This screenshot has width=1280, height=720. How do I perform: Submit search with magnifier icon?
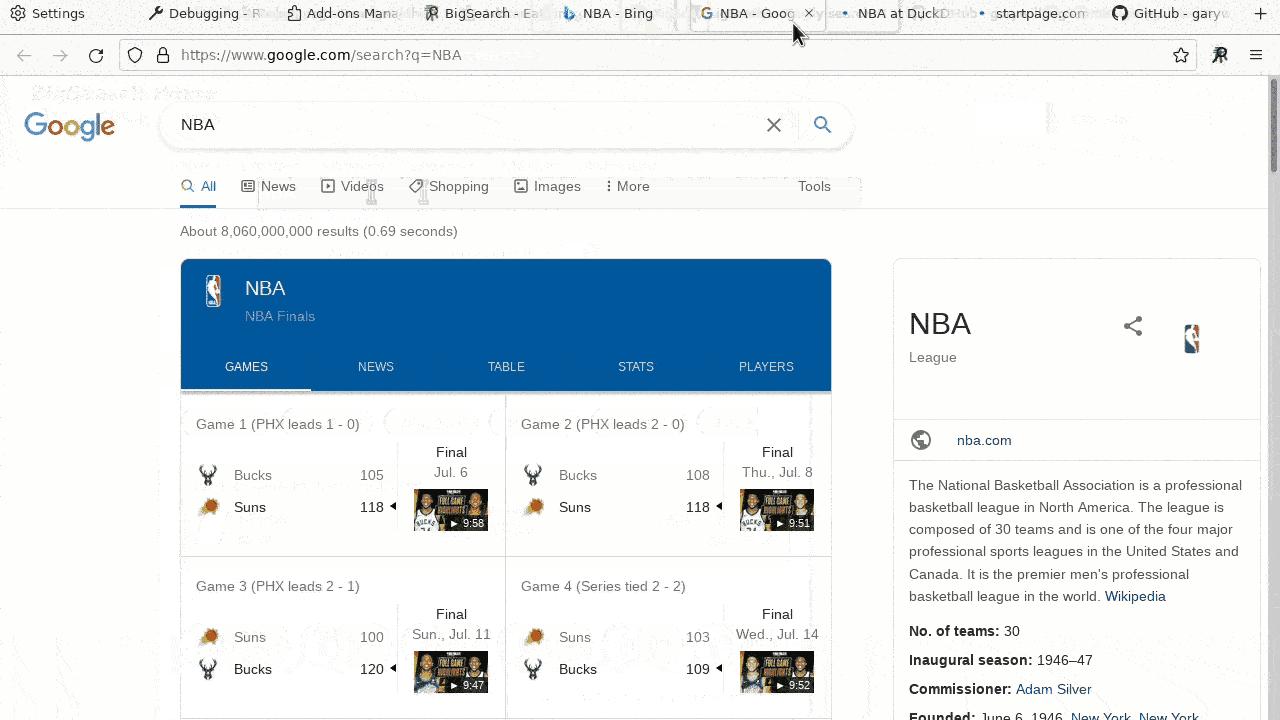[x=822, y=125]
